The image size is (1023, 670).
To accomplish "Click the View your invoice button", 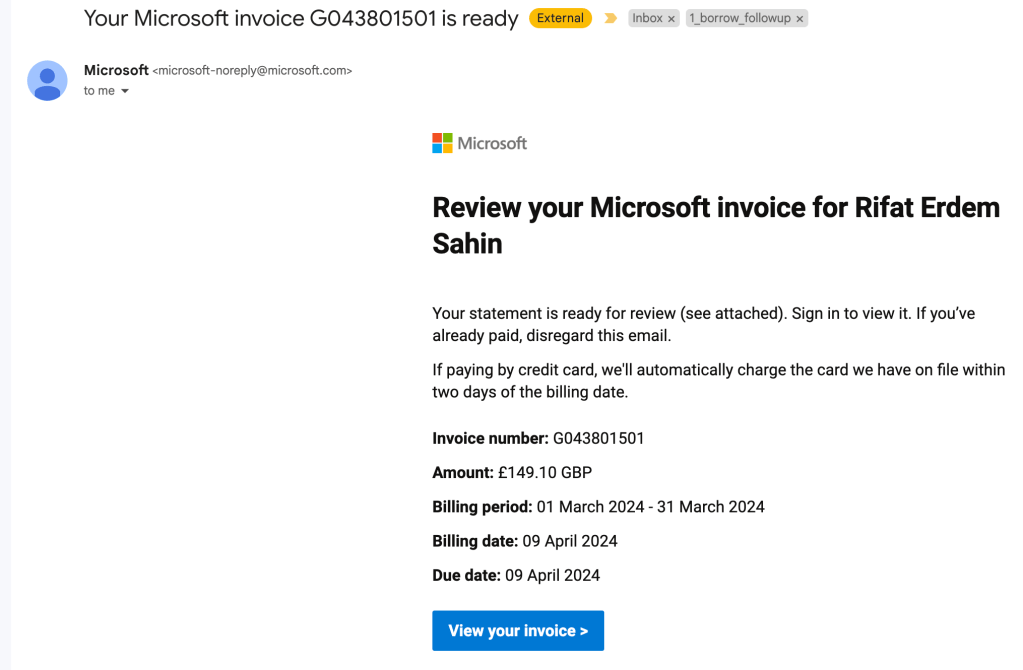I will click(518, 631).
